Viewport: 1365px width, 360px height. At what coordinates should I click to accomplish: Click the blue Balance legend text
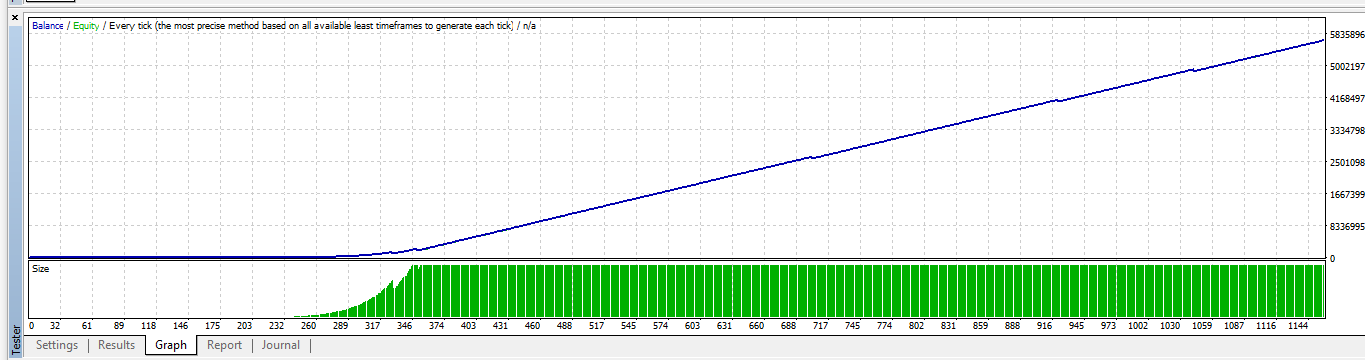point(47,26)
